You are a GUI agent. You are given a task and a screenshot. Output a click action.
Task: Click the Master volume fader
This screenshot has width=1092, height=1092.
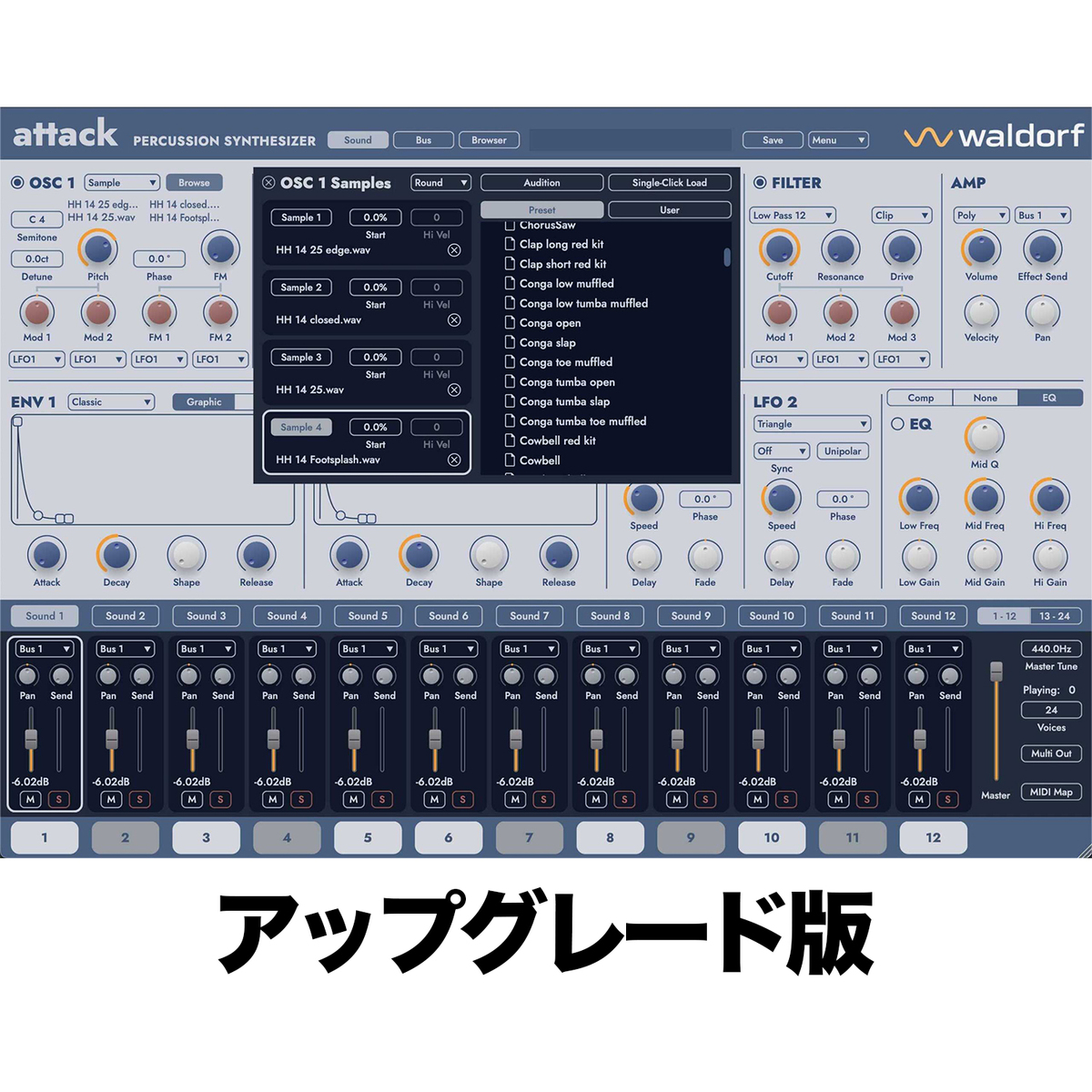[996, 670]
